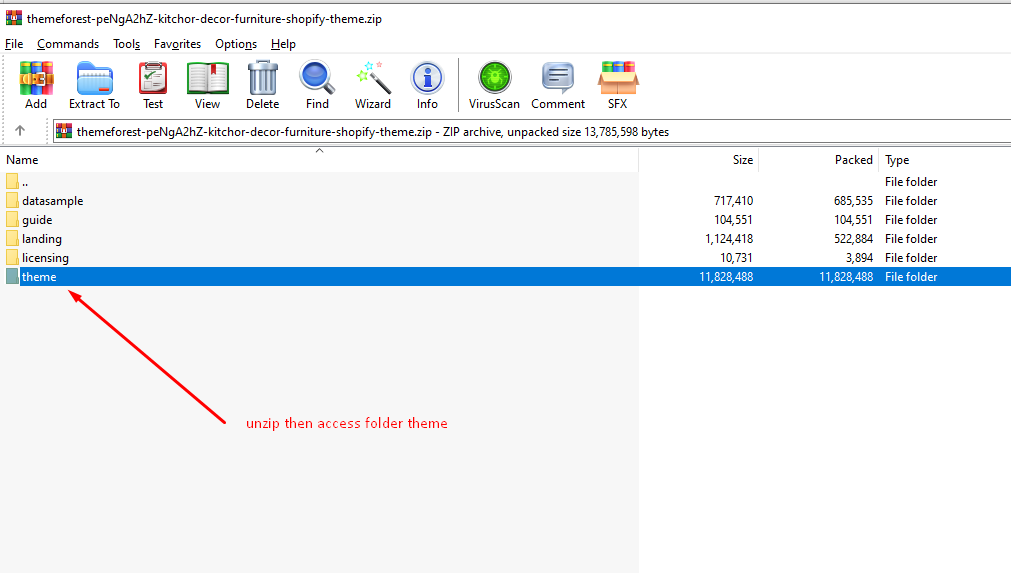The width and height of the screenshot is (1011, 573).
Task: Select the landing folder name
Action: 42,238
